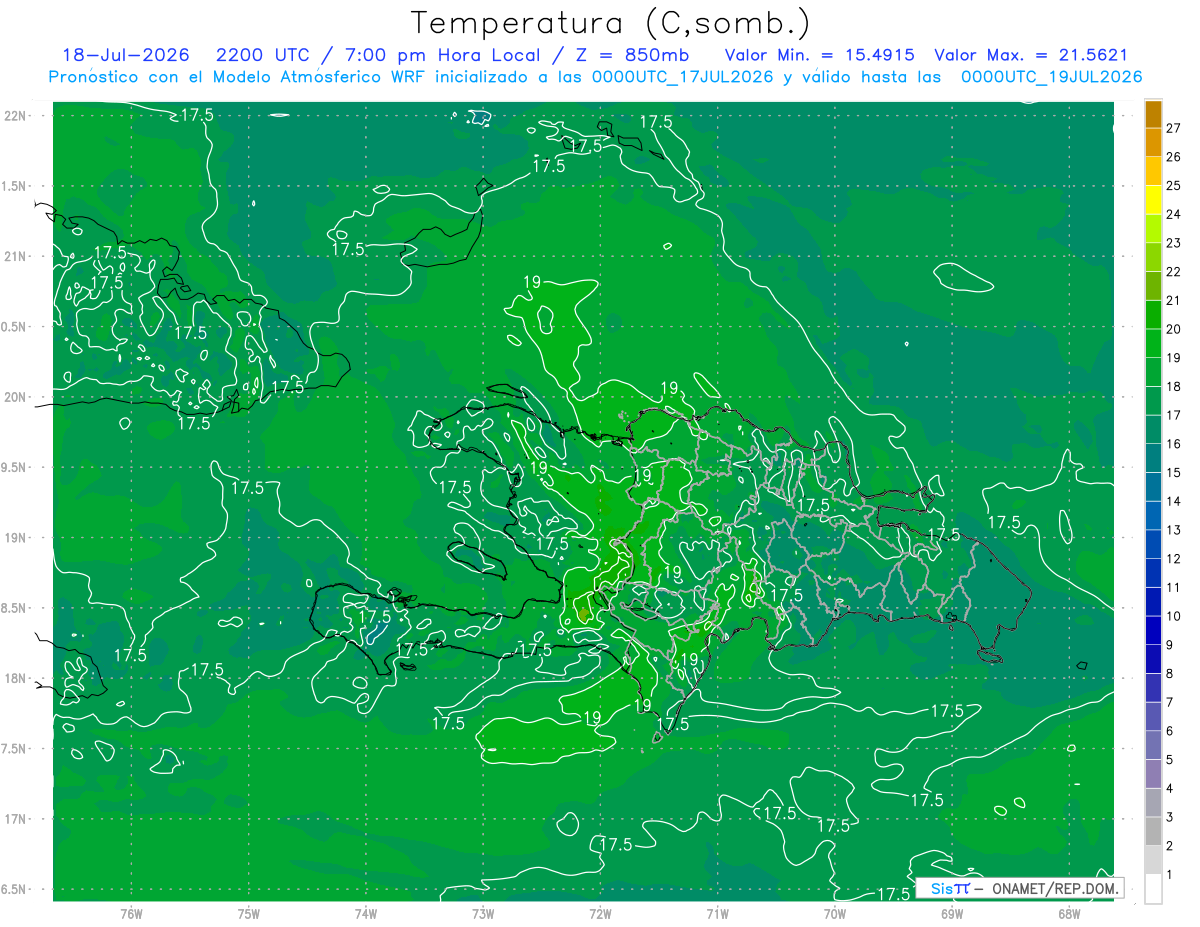Select the date text '18-Jul-2026'

click(x=128, y=55)
